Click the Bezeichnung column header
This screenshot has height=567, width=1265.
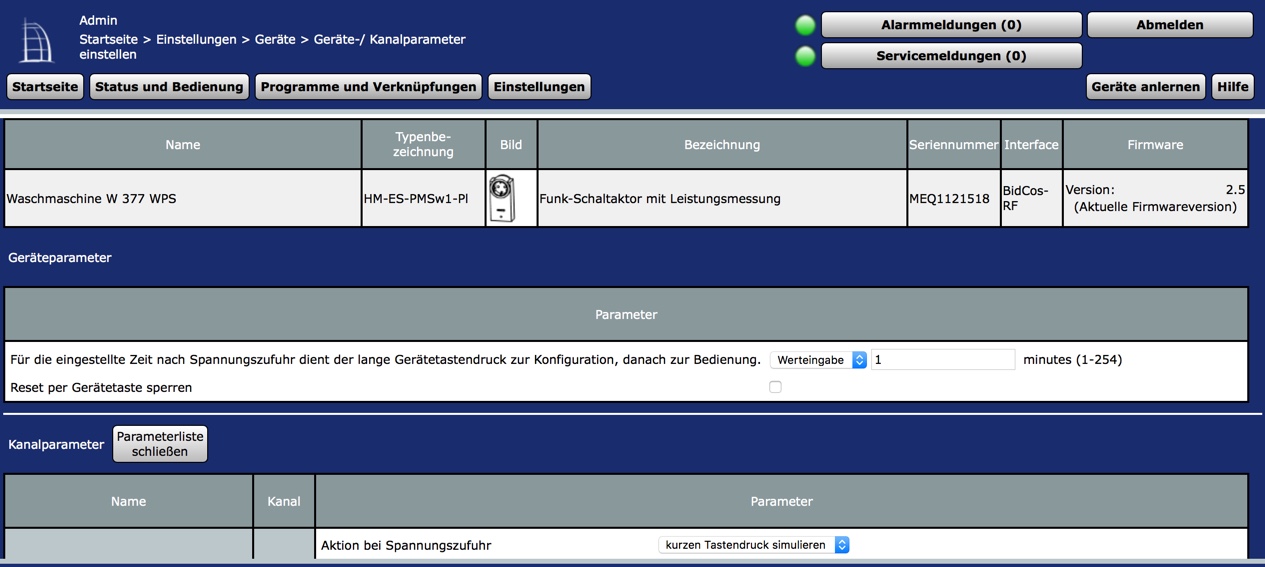722,145
